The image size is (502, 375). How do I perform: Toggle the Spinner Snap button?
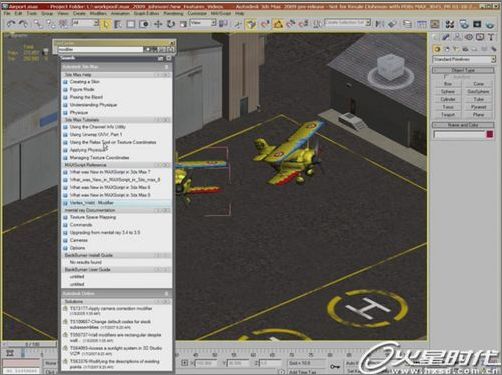click(304, 24)
